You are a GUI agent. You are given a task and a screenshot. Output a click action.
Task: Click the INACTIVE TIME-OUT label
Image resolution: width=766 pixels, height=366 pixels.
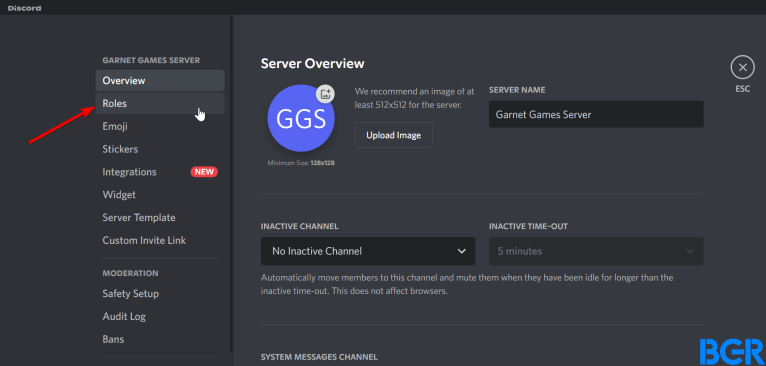pos(528,227)
